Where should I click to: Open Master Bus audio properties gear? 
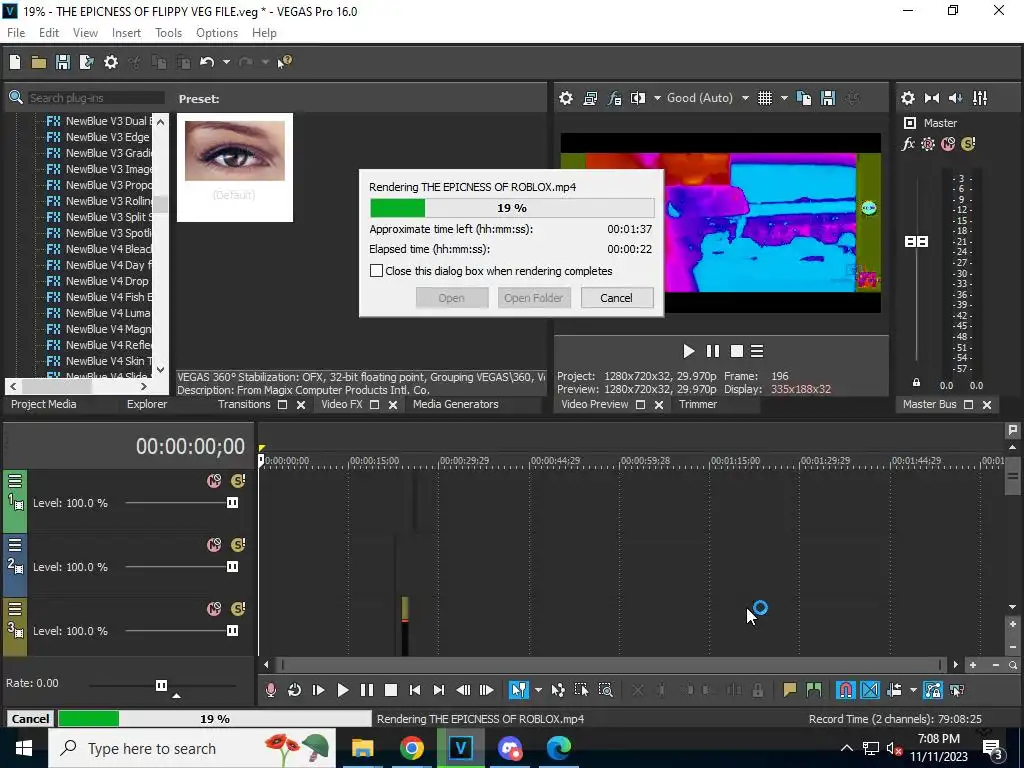click(x=908, y=98)
